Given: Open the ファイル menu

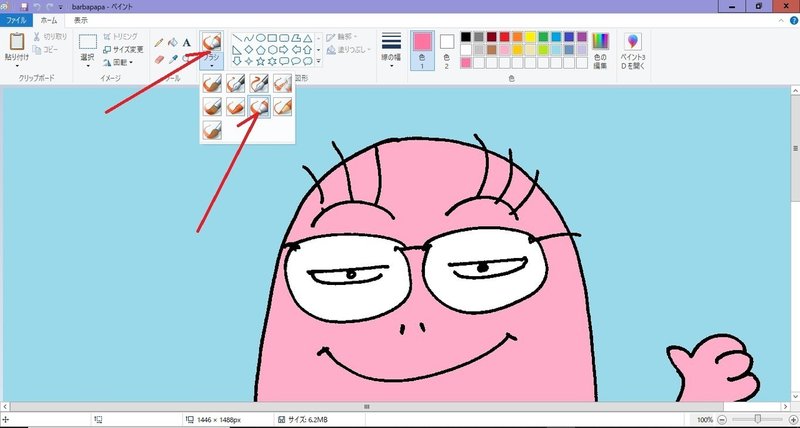Looking at the screenshot, I should (x=16, y=20).
